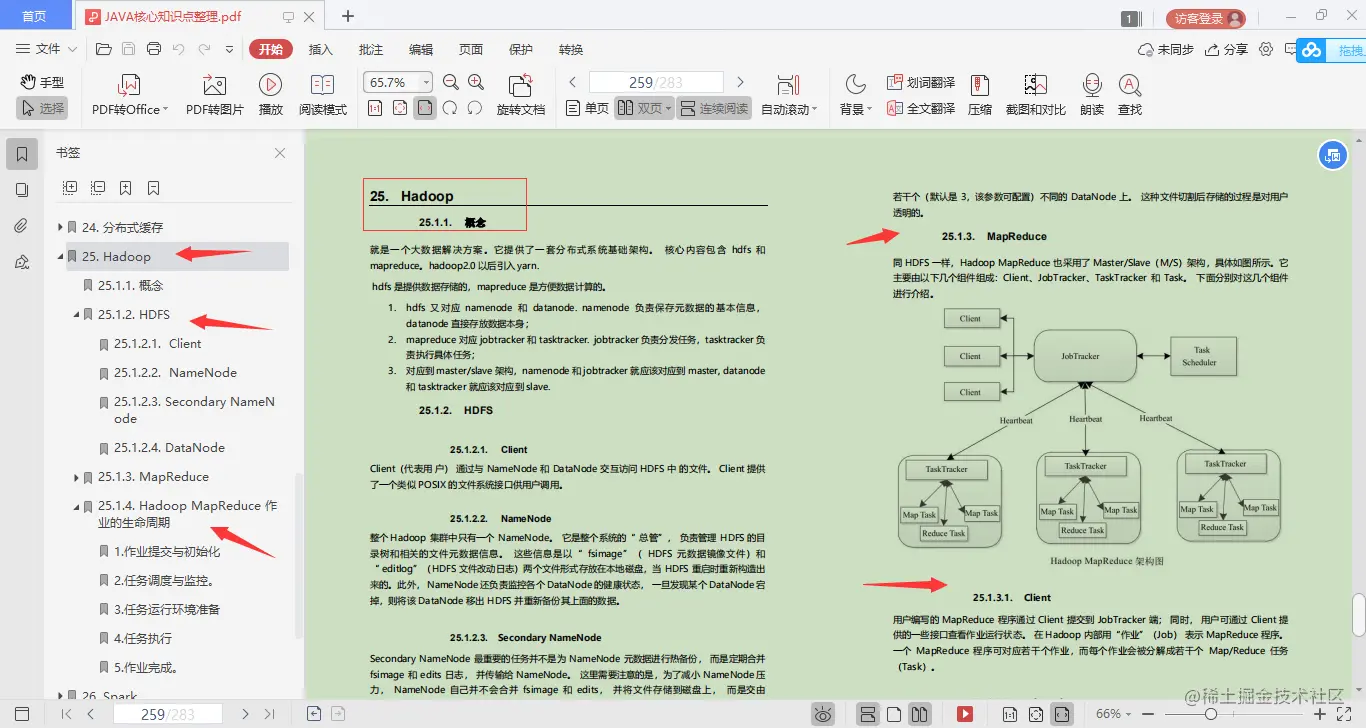Click the 访客登录 login button
The width and height of the screenshot is (1366, 728).
tap(1205, 18)
